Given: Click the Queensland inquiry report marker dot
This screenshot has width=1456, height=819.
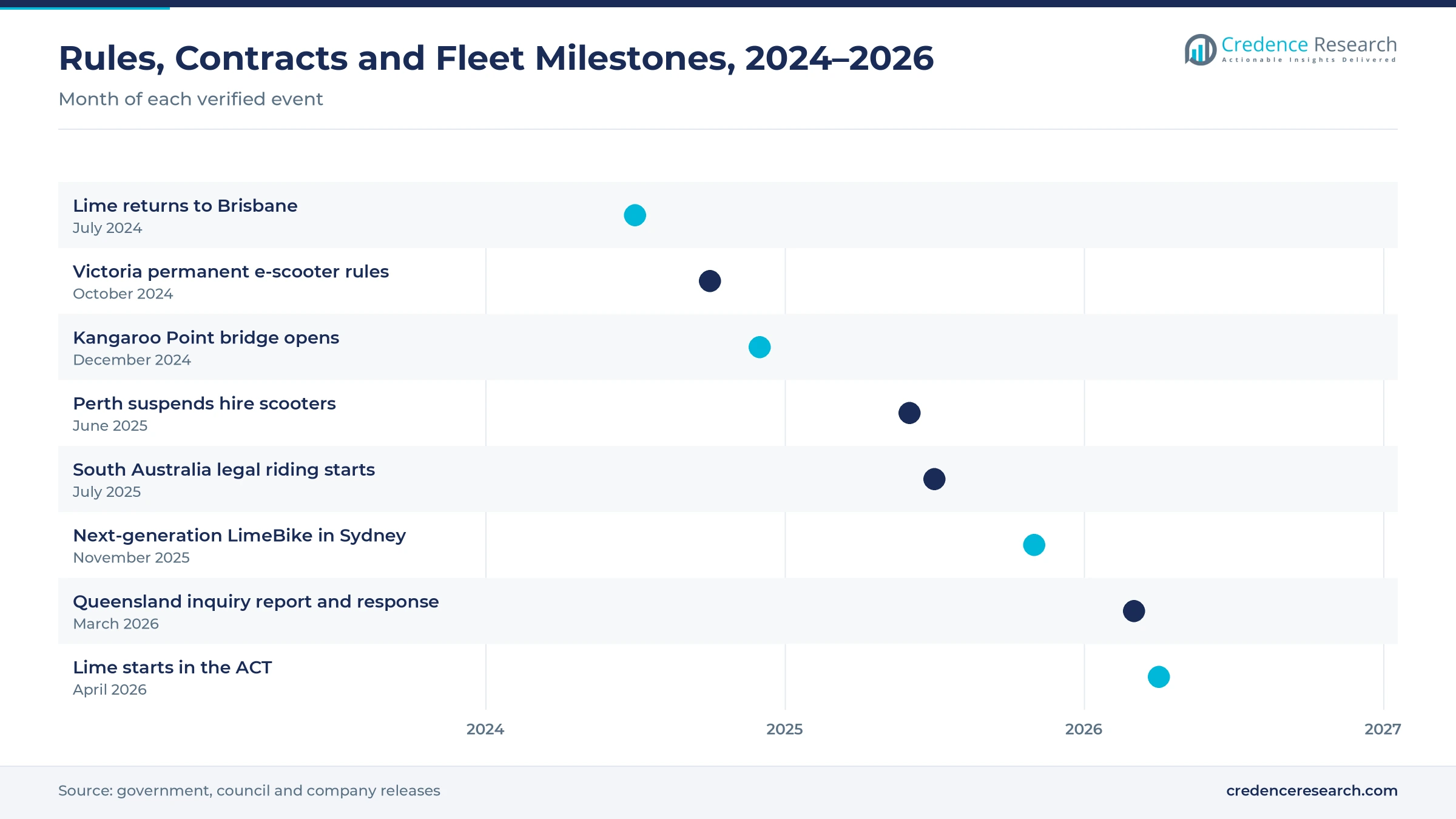Looking at the screenshot, I should pos(1134,611).
